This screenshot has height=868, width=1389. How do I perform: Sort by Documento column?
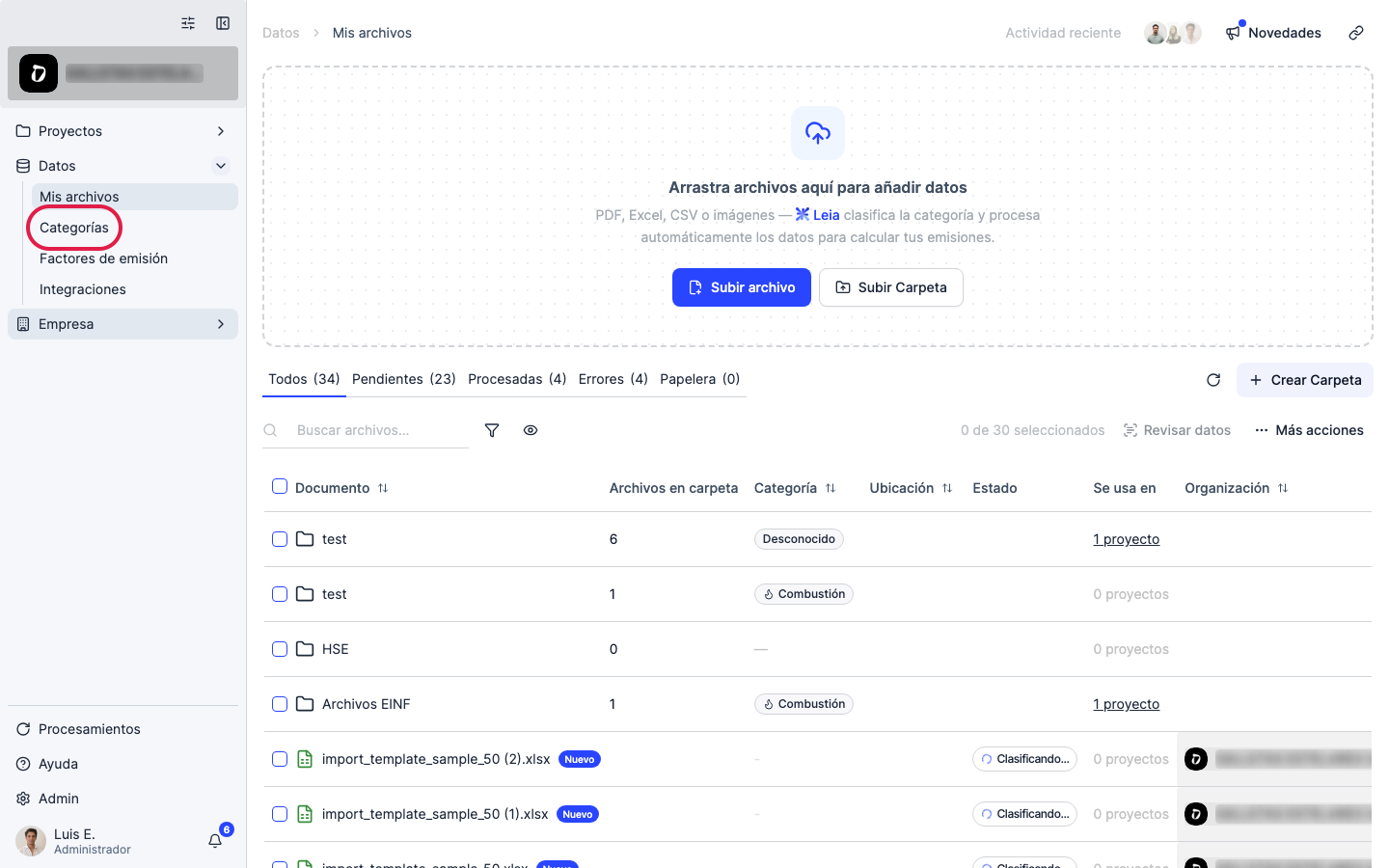383,488
